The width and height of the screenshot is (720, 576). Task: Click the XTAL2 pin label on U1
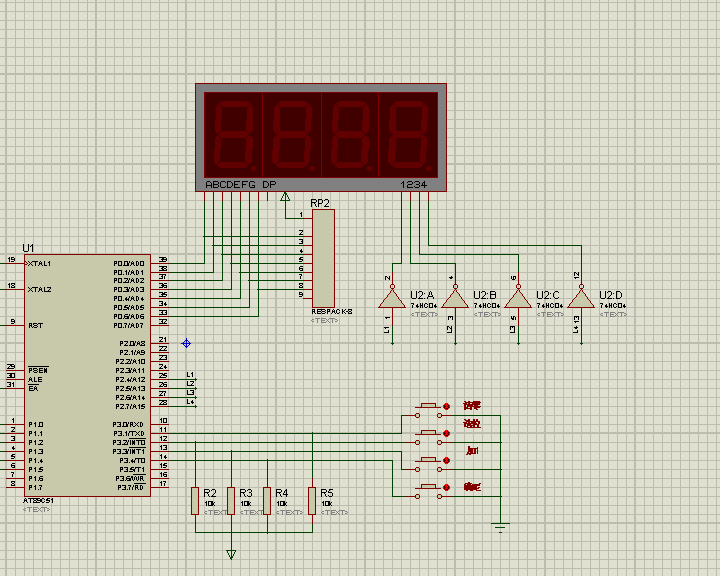click(x=39, y=290)
